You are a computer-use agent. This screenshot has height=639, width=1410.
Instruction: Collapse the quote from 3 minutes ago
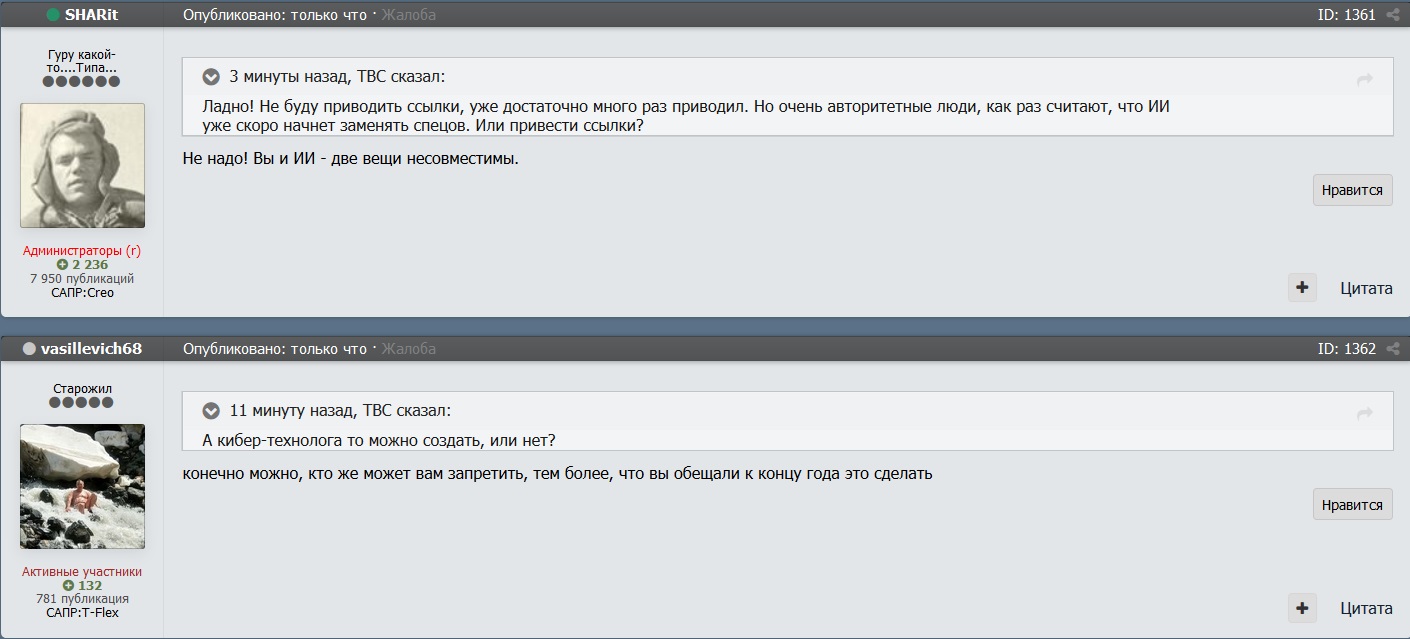211,77
